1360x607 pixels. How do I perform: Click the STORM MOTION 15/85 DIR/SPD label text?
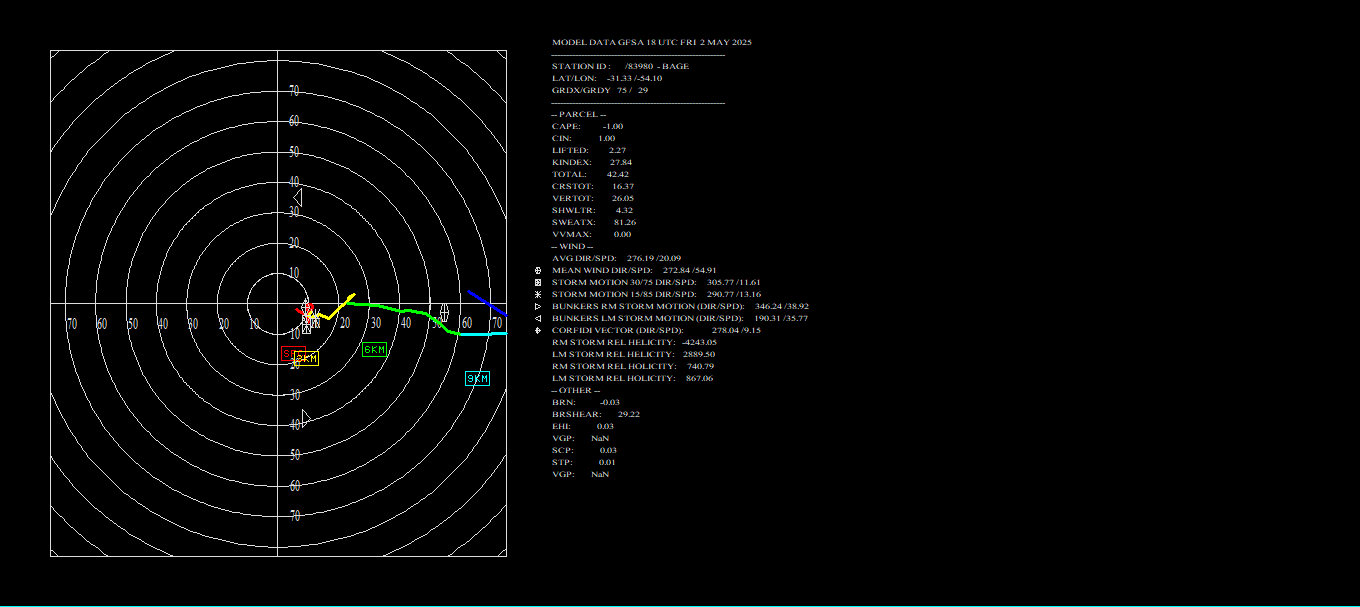coord(624,294)
